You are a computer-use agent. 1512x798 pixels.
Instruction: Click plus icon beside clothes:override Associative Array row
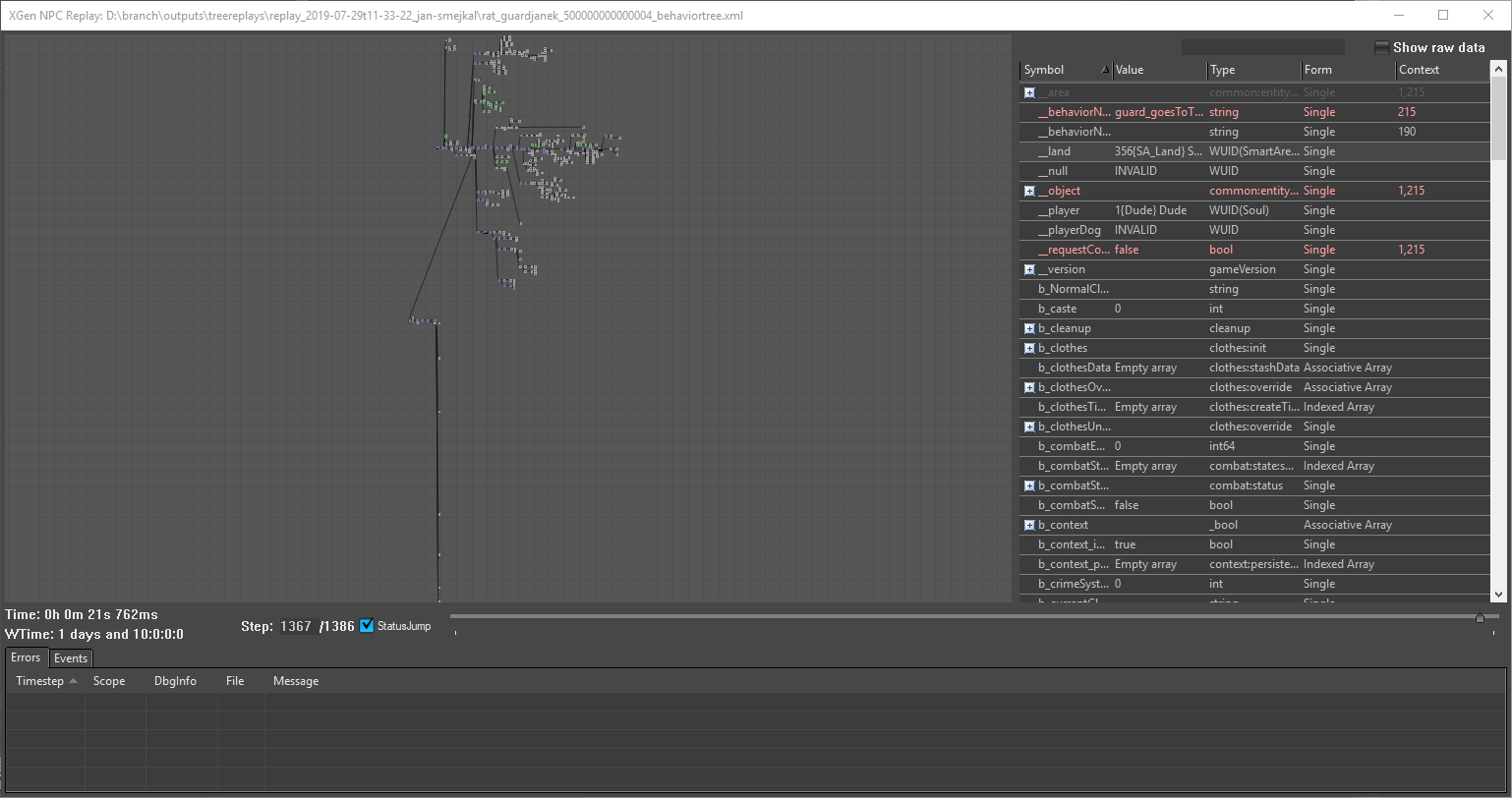[1029, 387]
